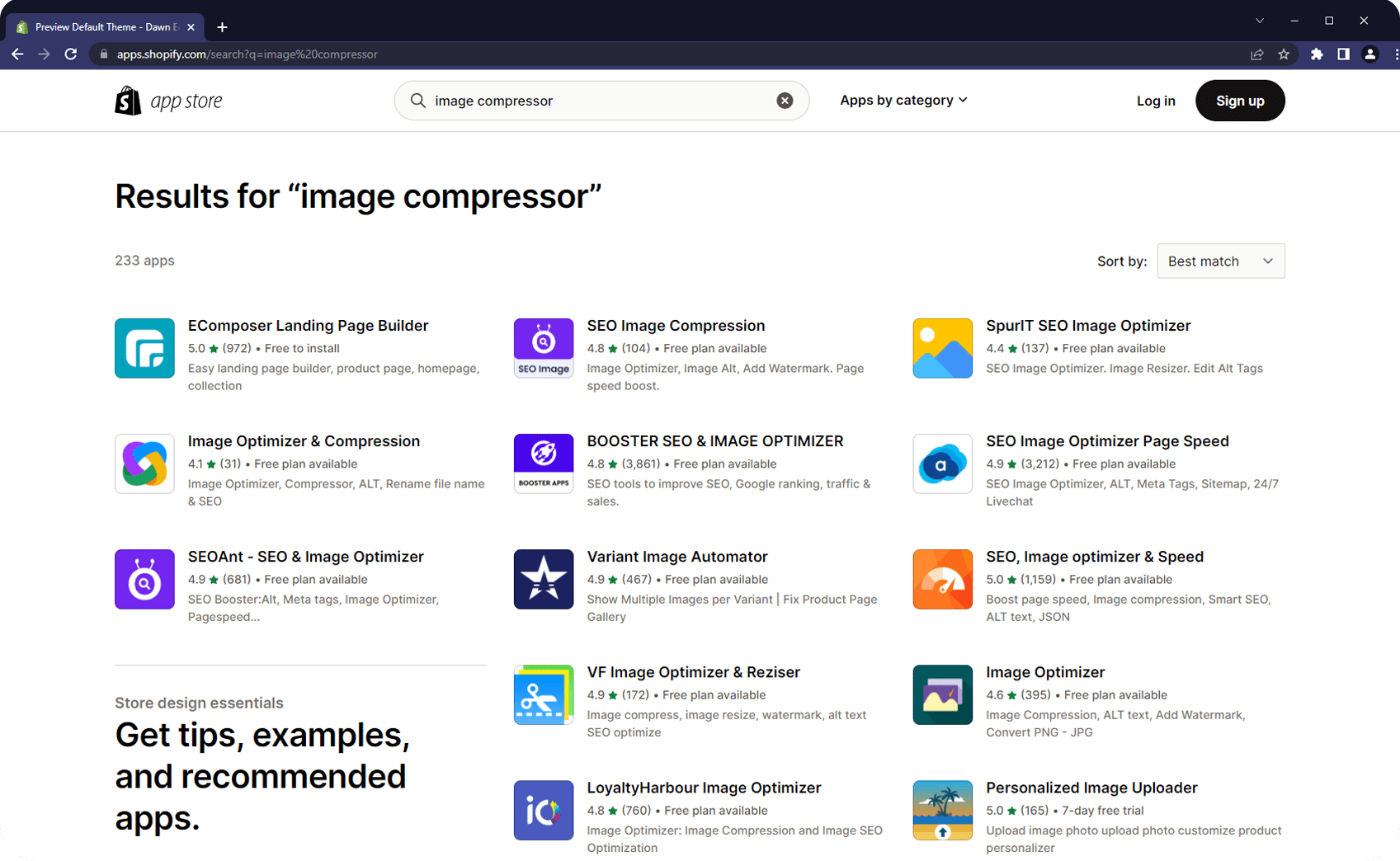Image resolution: width=1400 pixels, height=861 pixels.
Task: Open Sort by Best match dropdown
Action: tap(1221, 261)
